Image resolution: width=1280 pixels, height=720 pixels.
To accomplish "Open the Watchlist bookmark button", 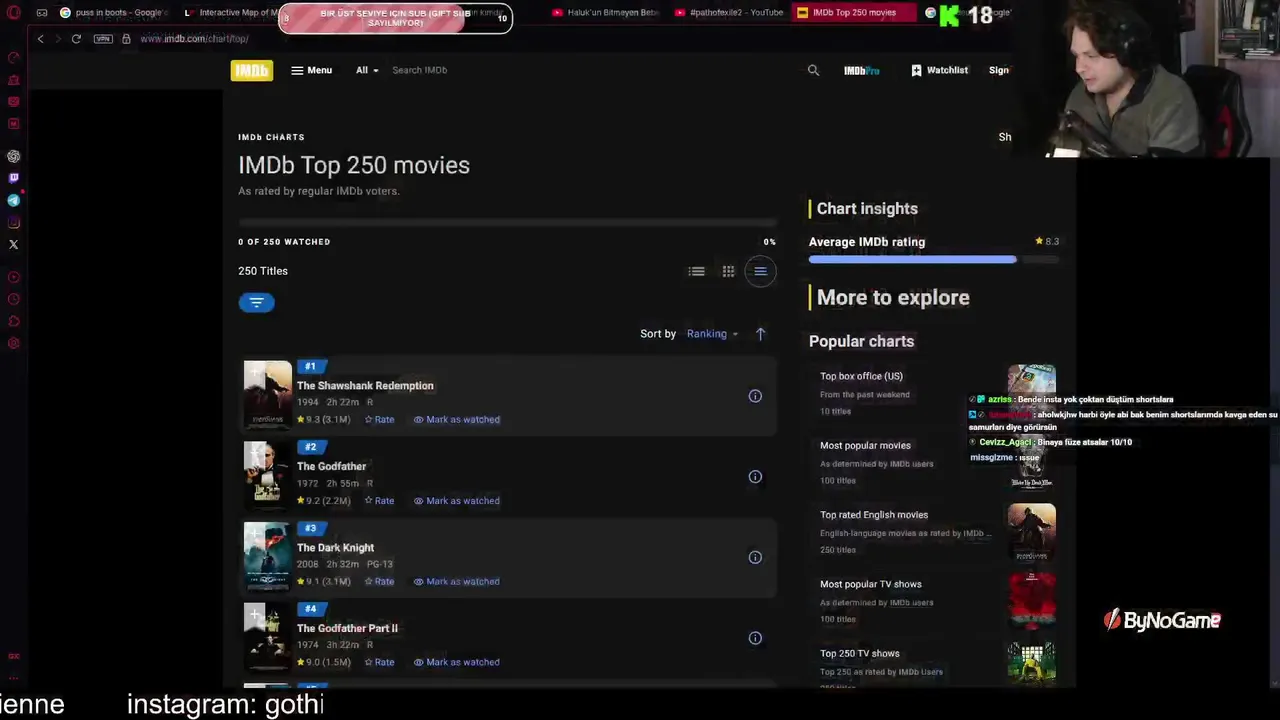I will [x=939, y=70].
